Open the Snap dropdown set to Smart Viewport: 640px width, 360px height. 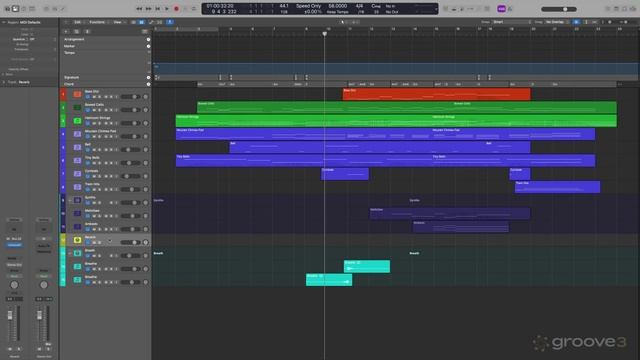coord(512,22)
